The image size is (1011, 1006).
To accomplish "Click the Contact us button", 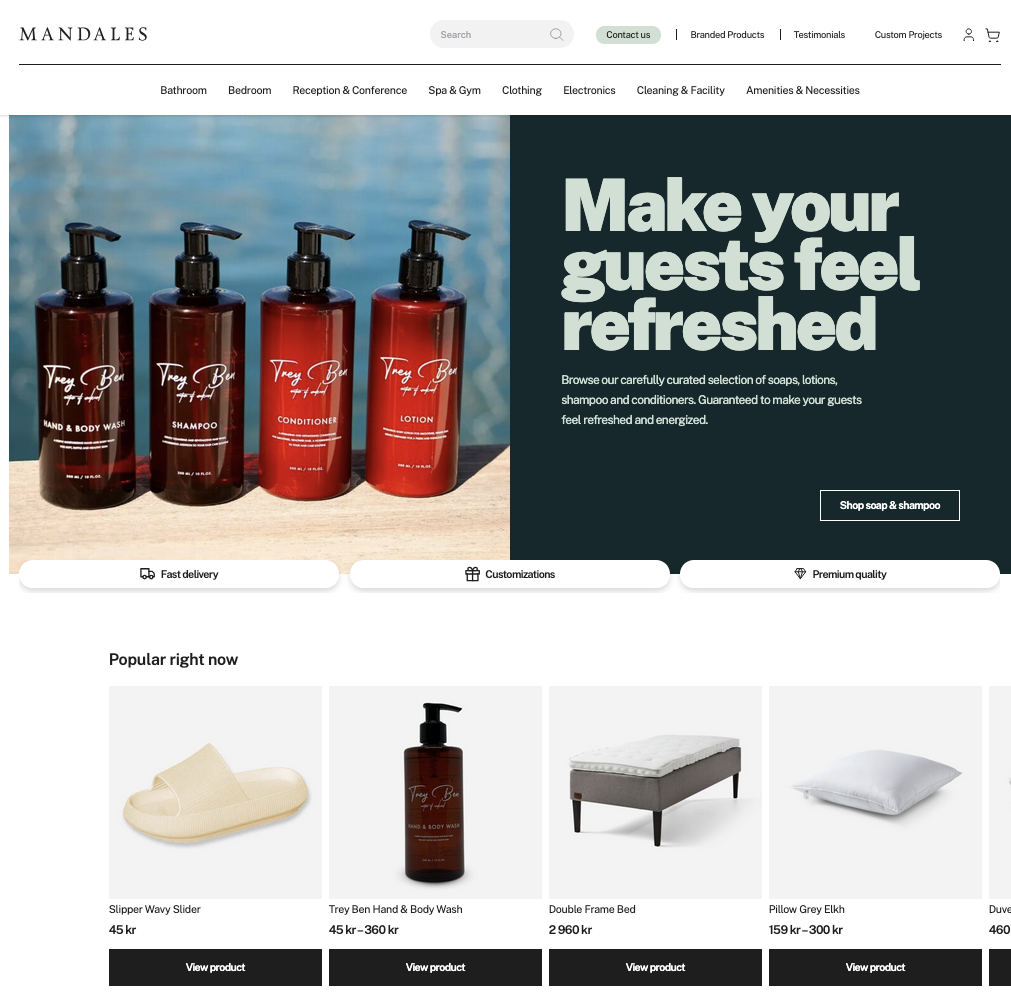I will pyautogui.click(x=628, y=35).
